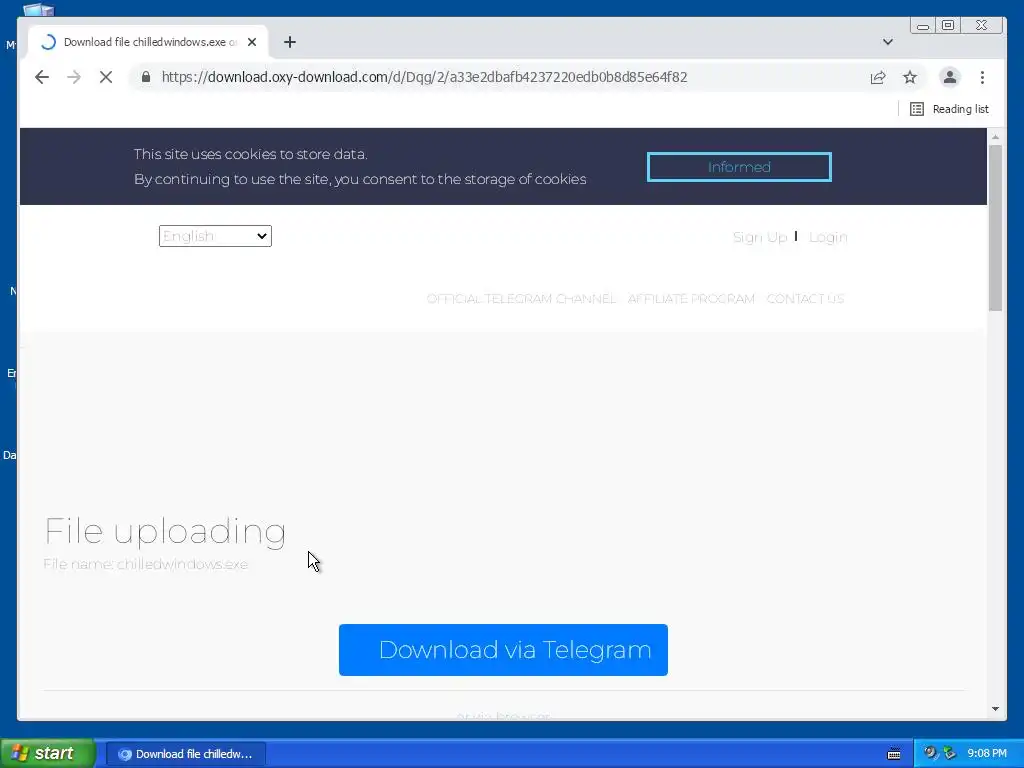Click the address bar URL
1024x768 pixels.
(x=424, y=77)
